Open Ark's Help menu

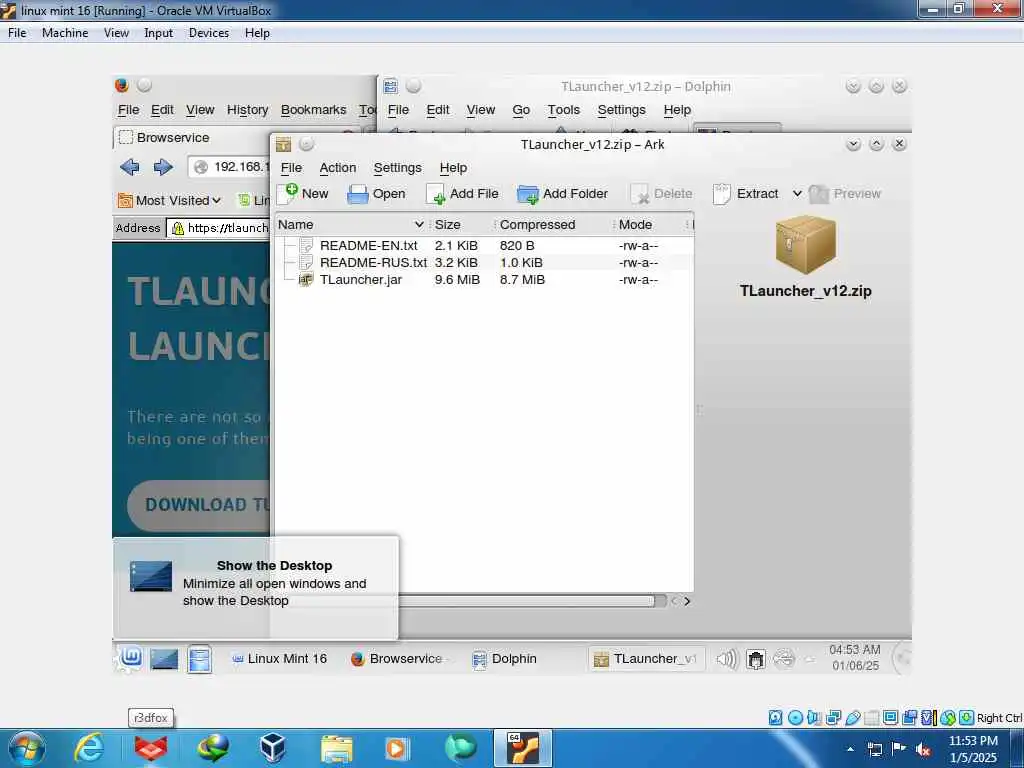coord(453,168)
